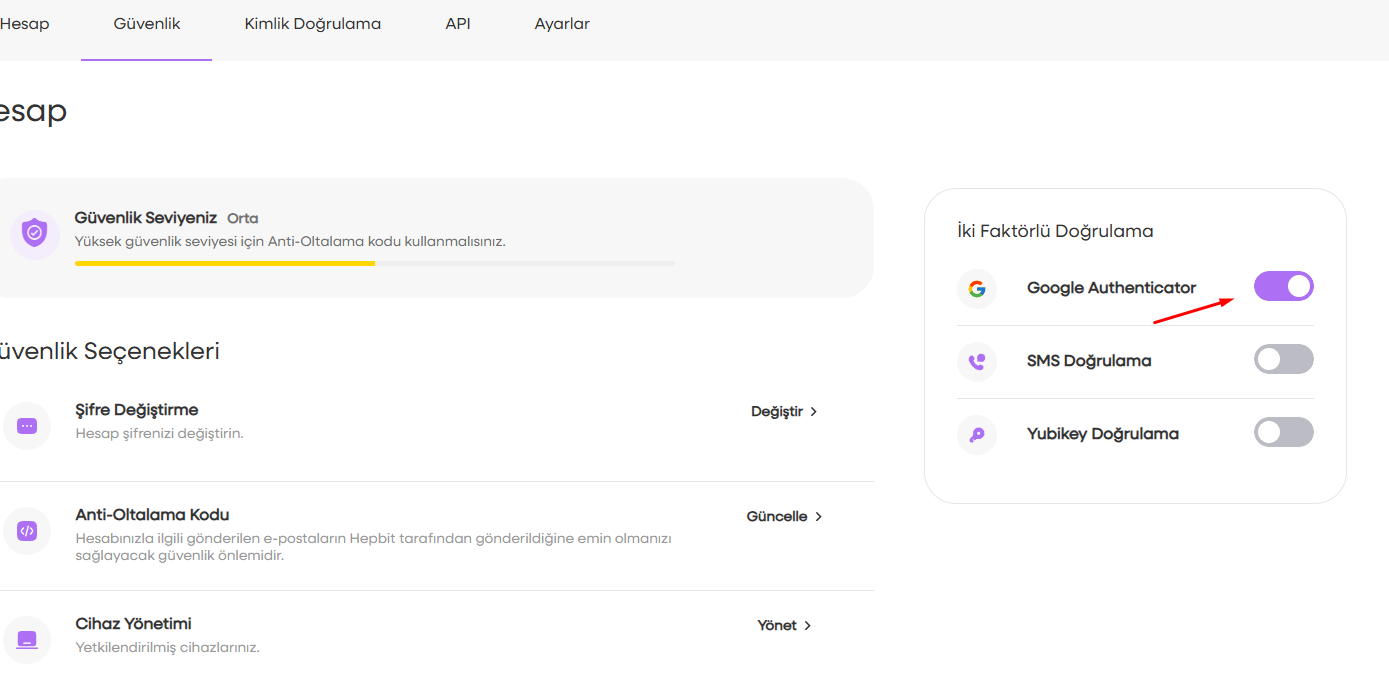1389x700 pixels.
Task: Click the Google logo icon
Action: tap(977, 289)
